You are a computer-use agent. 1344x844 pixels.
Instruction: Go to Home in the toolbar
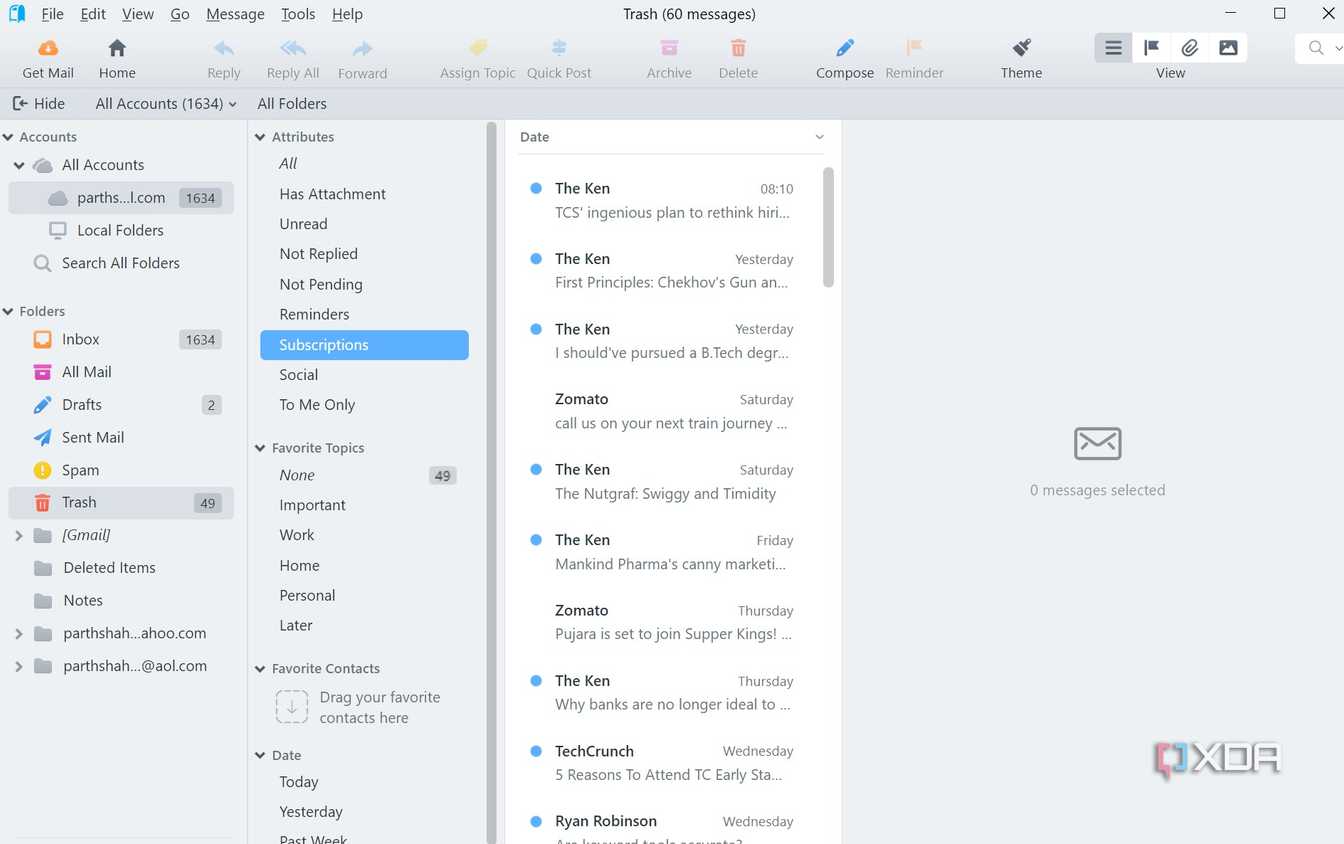[117, 48]
